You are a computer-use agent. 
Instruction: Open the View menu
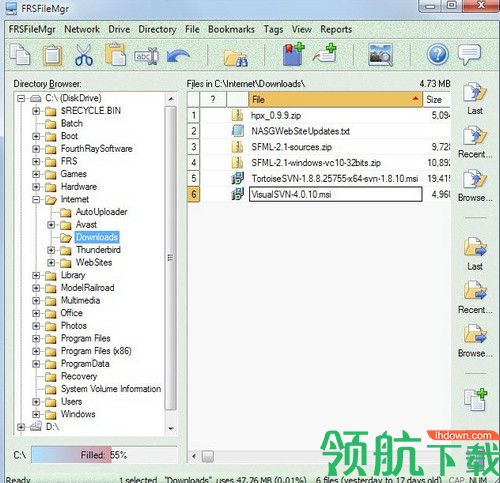[x=302, y=29]
